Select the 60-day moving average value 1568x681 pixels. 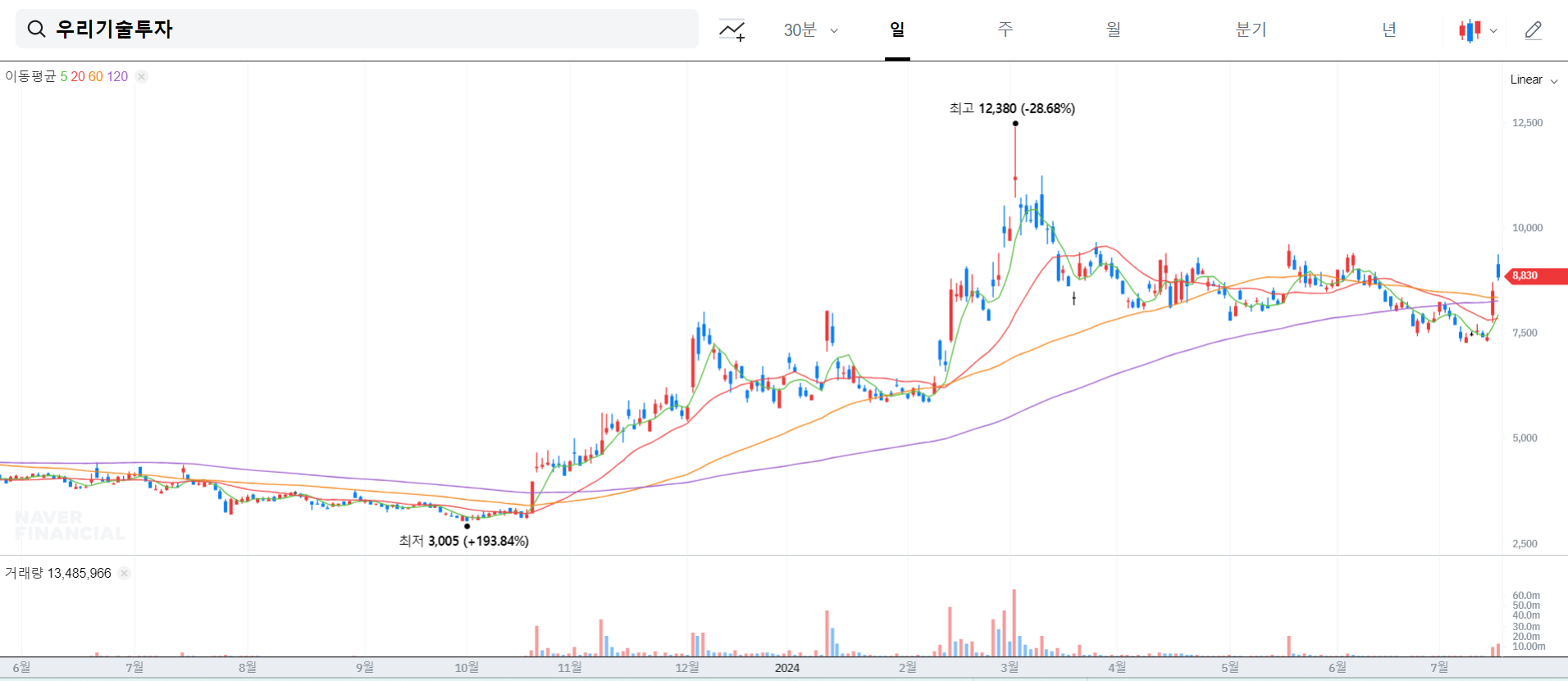click(96, 76)
